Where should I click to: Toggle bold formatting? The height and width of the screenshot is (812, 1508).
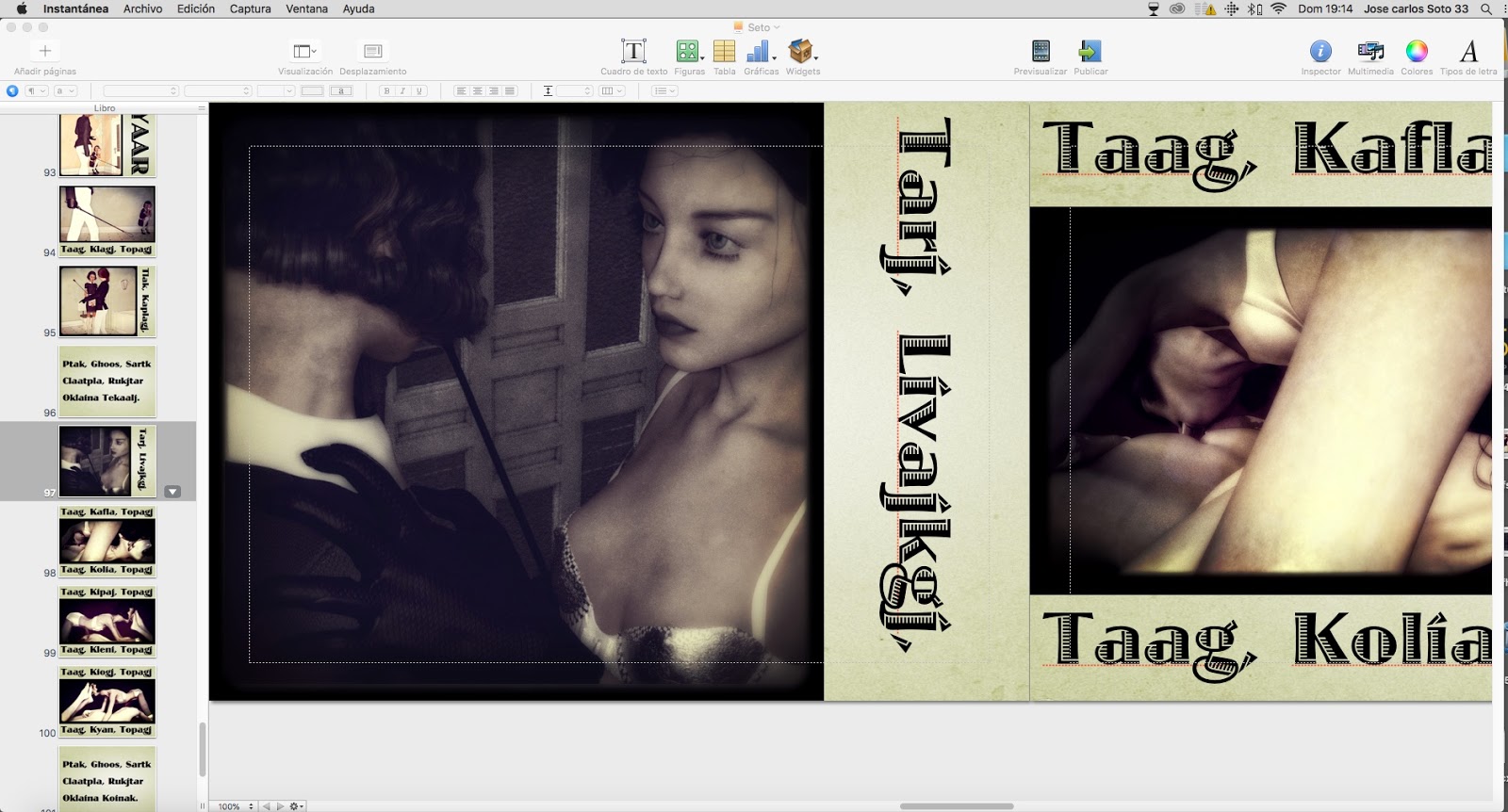coord(386,91)
